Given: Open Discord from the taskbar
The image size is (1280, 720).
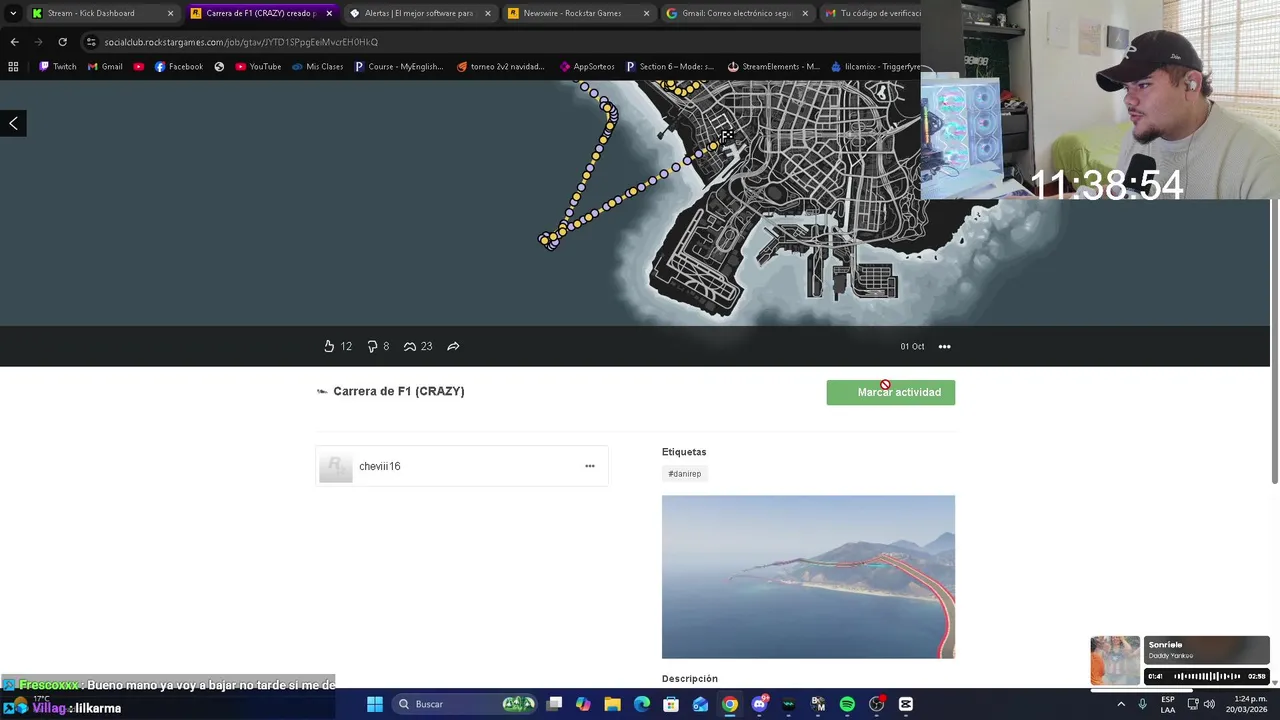Looking at the screenshot, I should point(759,704).
